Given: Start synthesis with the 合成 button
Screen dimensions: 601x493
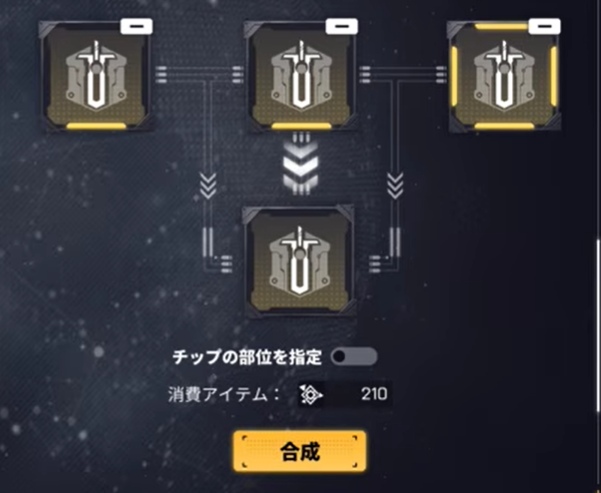Looking at the screenshot, I should (300, 451).
